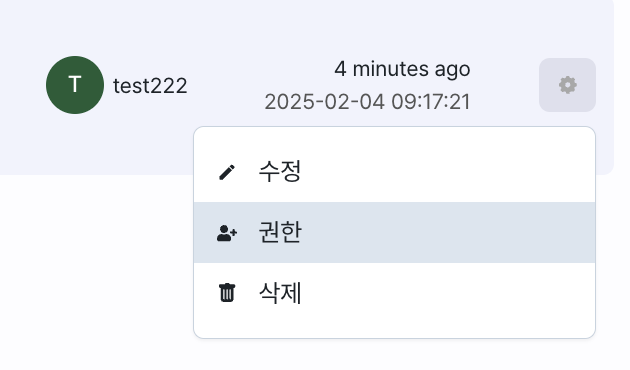Click the add-user permission icon

tap(227, 233)
